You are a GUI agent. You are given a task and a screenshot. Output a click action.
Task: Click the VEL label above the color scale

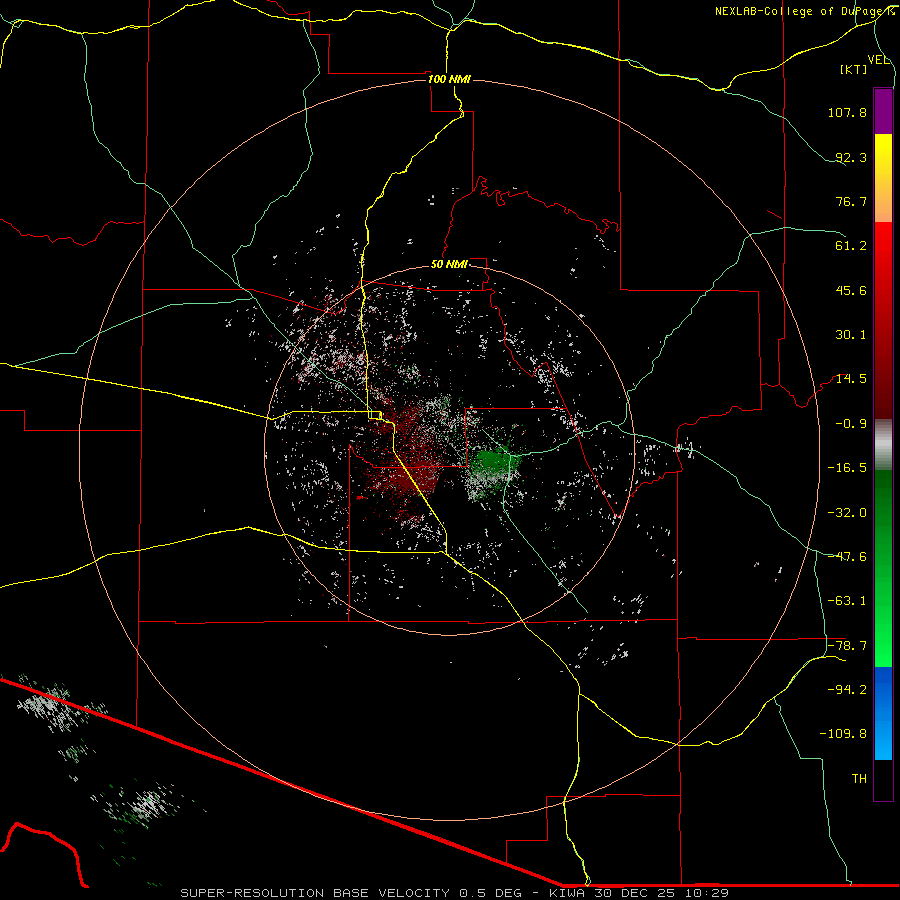(878, 60)
